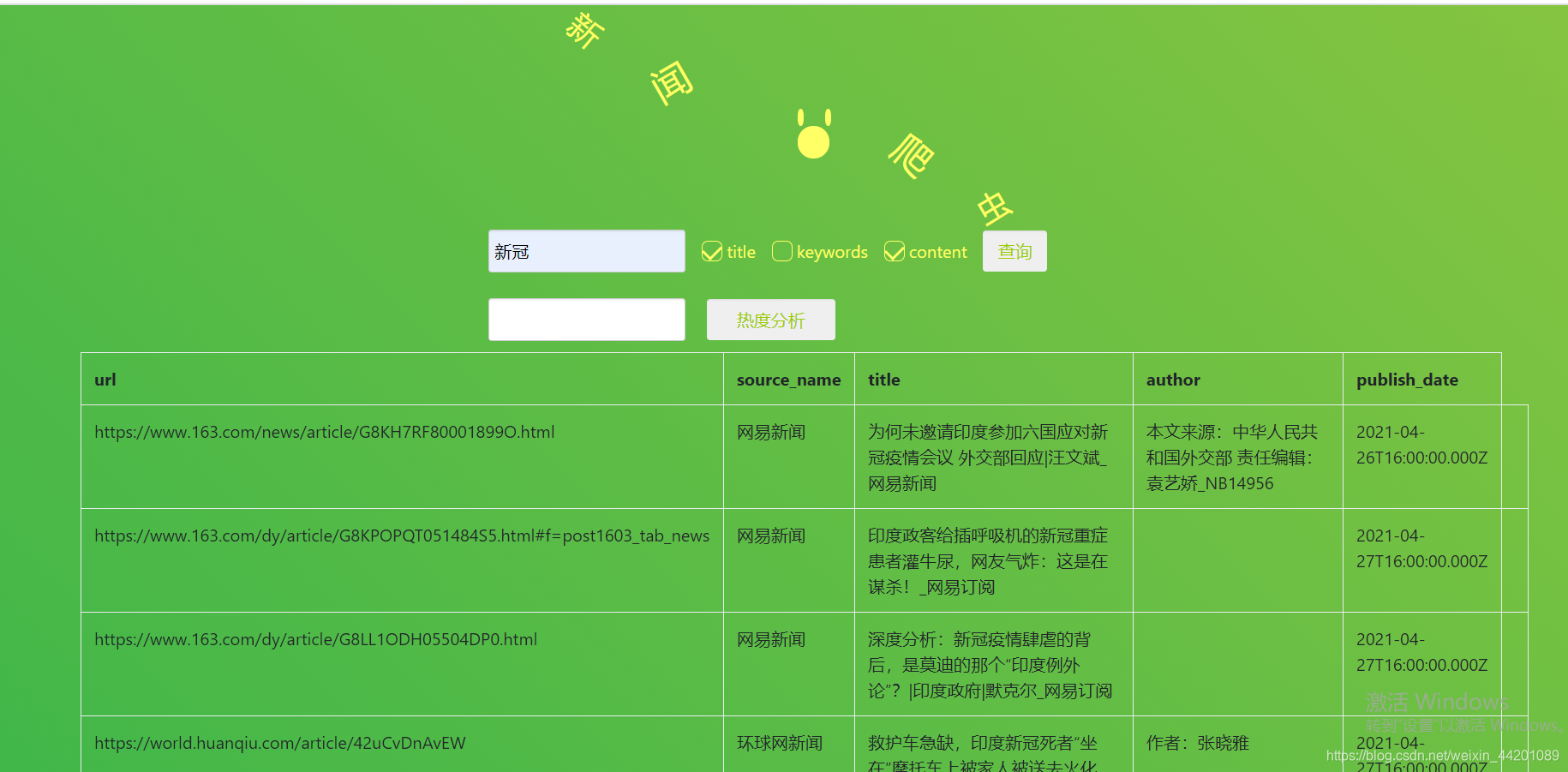This screenshot has width=1568, height=772.
Task: Click the 热度分析 button
Action: click(x=771, y=320)
